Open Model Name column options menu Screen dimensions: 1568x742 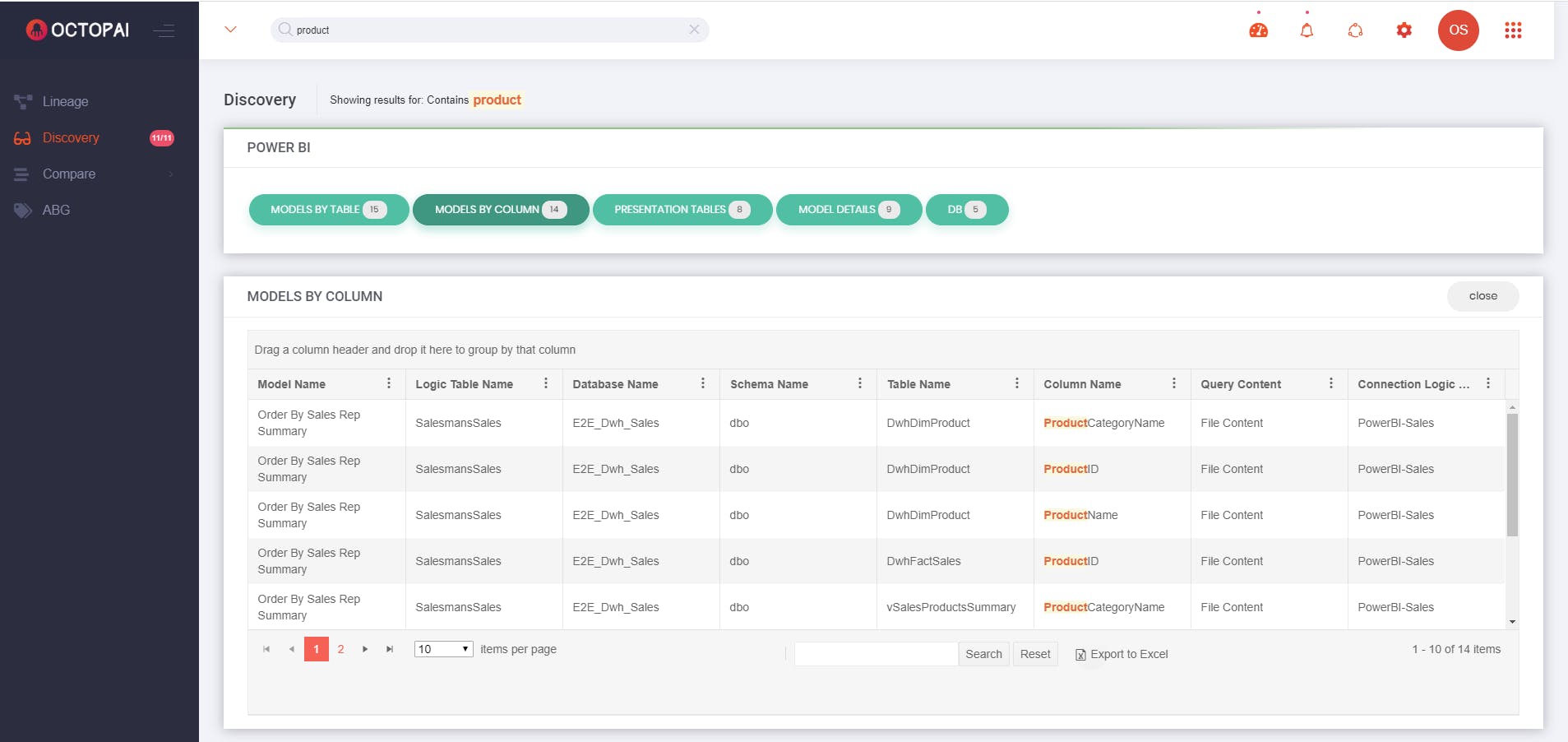coord(389,383)
